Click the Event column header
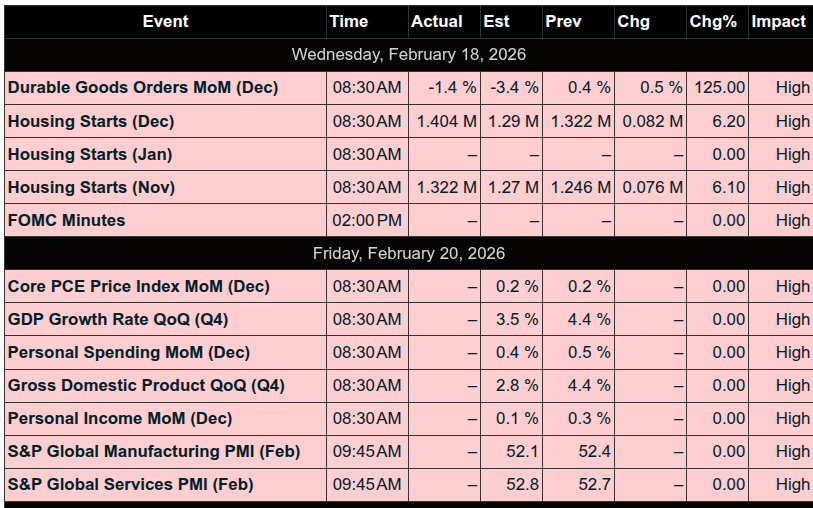 click(x=165, y=21)
